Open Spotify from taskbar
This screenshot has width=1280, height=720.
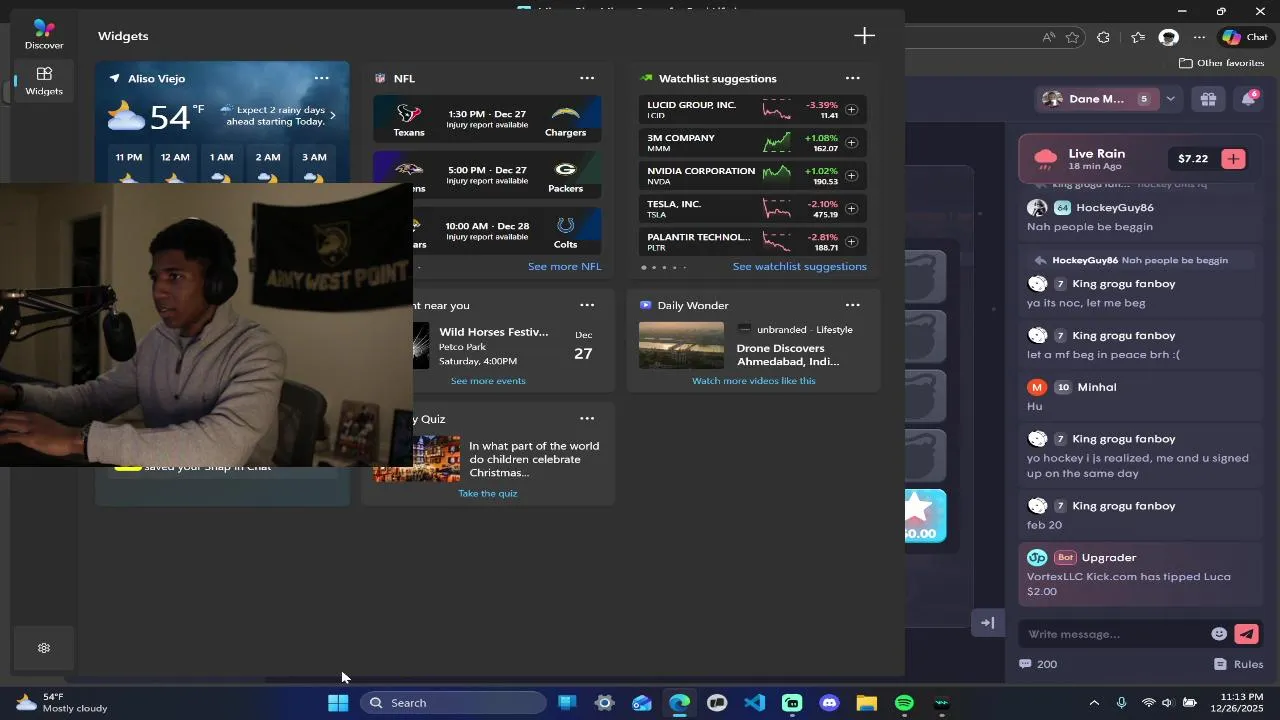coord(904,703)
